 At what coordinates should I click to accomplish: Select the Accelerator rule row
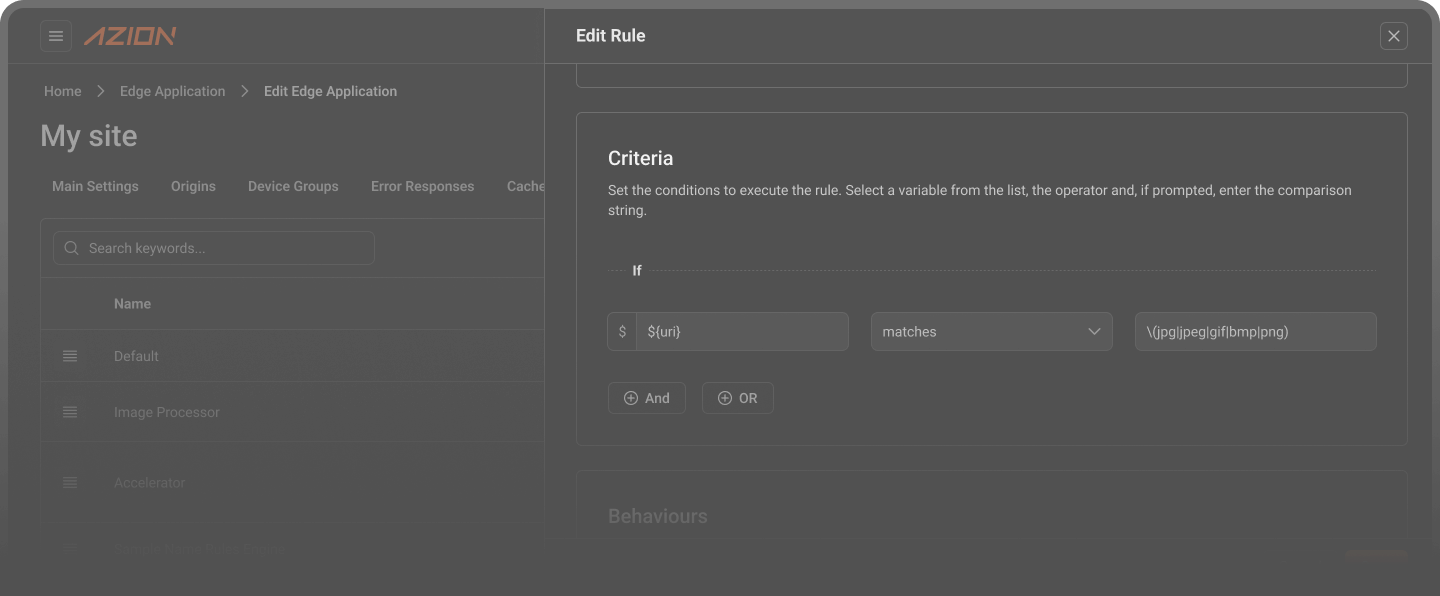point(292,482)
